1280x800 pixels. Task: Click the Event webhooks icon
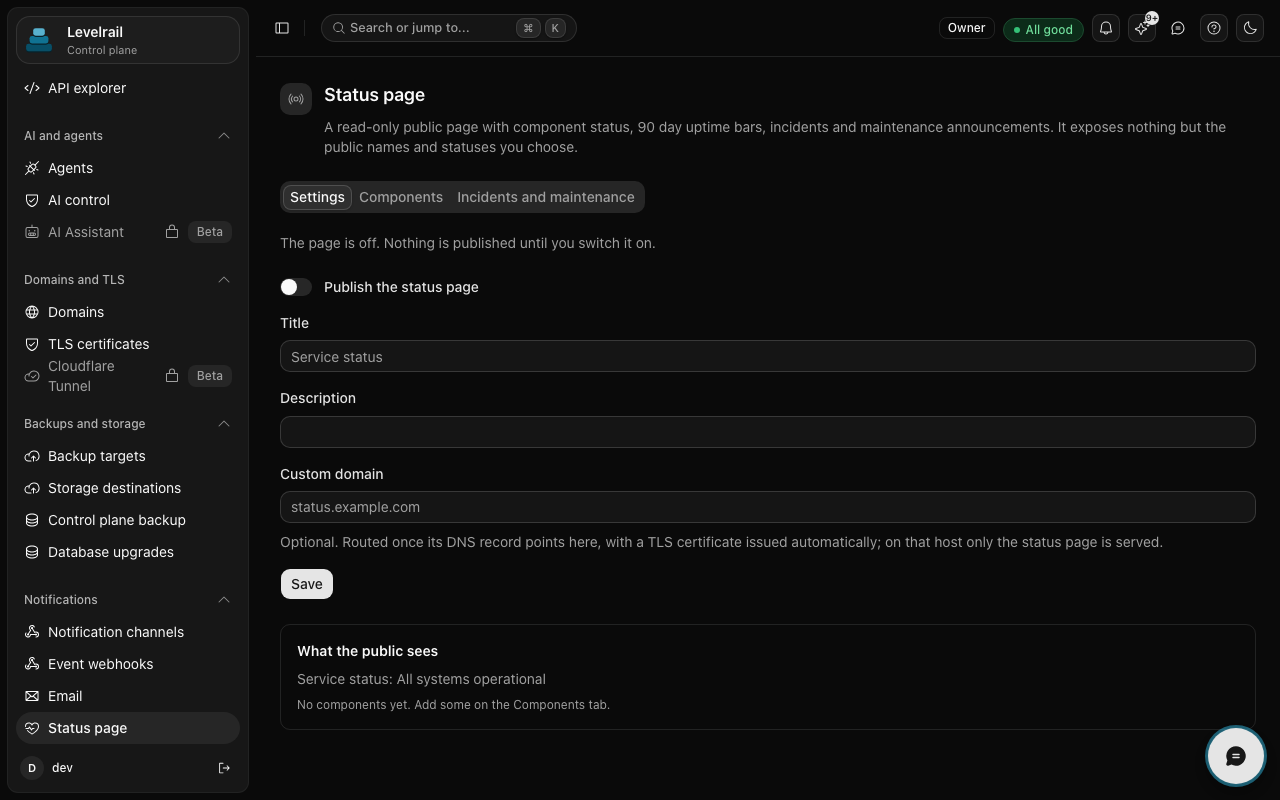tap(32, 664)
